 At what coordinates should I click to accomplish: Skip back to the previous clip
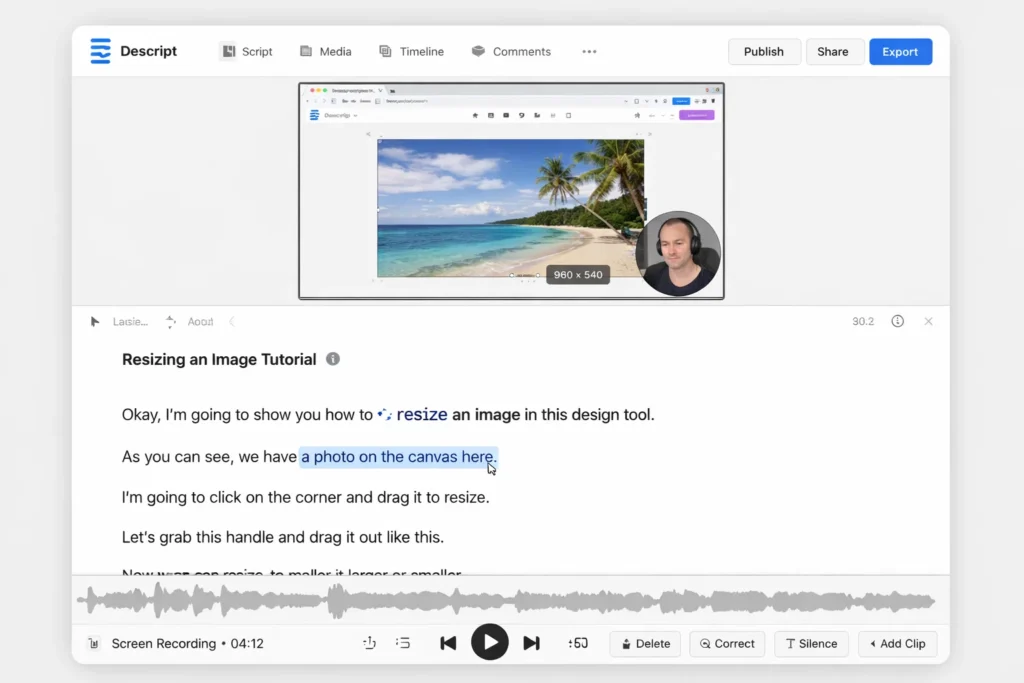coord(448,642)
